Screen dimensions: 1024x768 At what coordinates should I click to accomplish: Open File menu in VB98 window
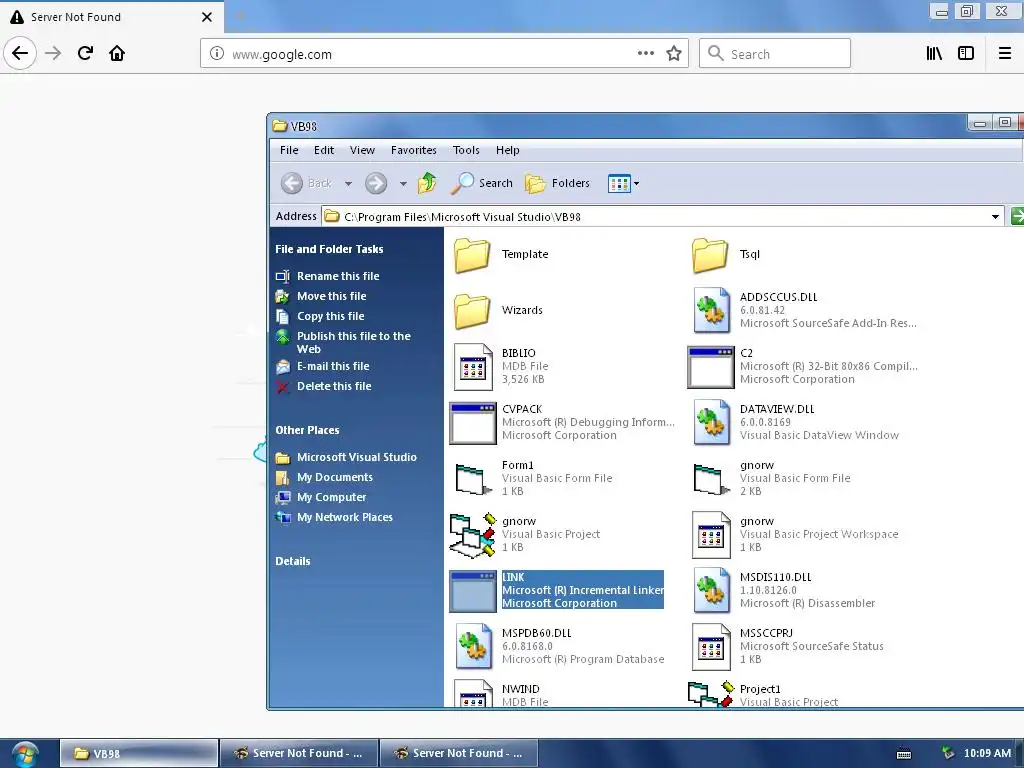tap(289, 150)
